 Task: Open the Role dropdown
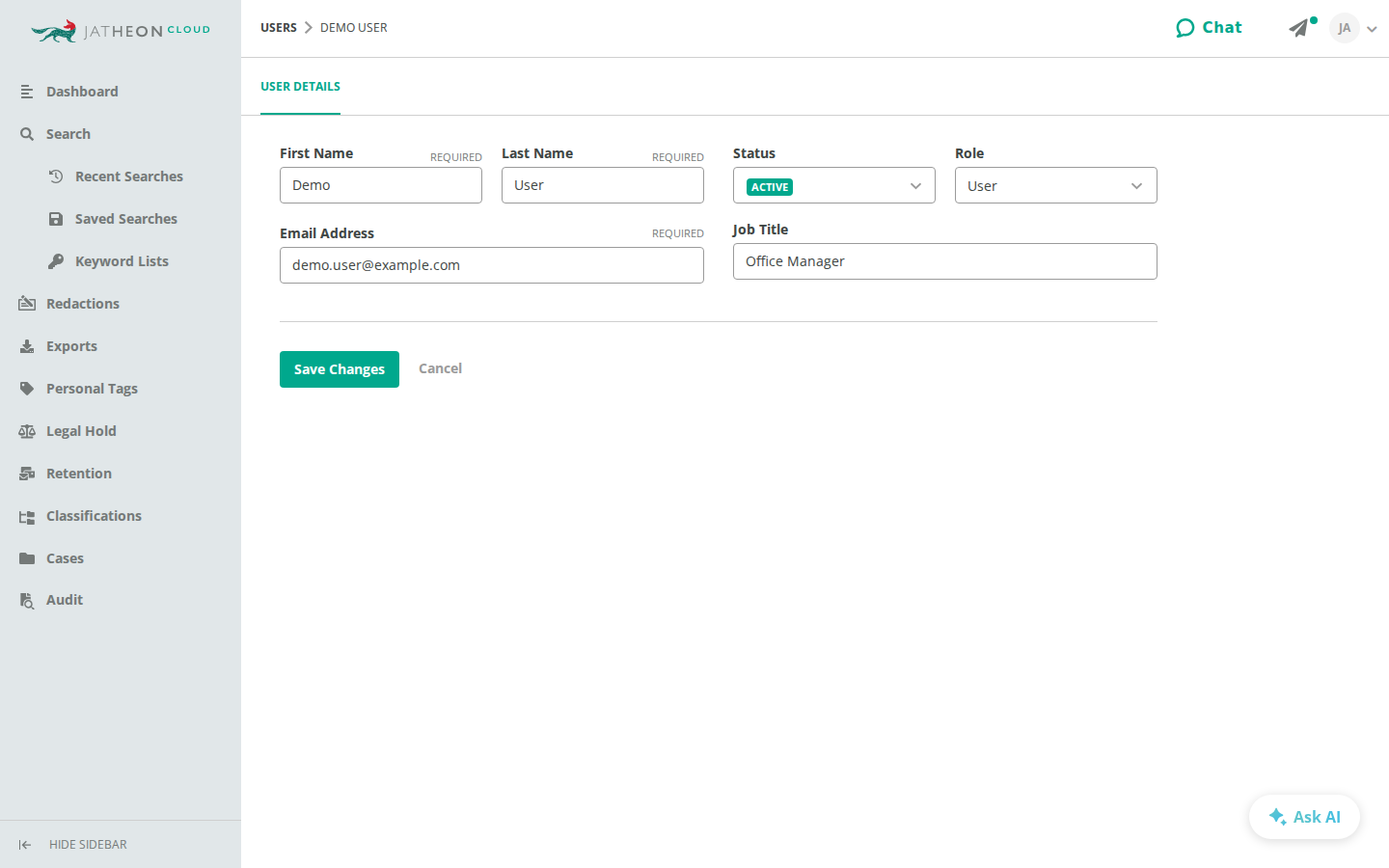click(1056, 185)
